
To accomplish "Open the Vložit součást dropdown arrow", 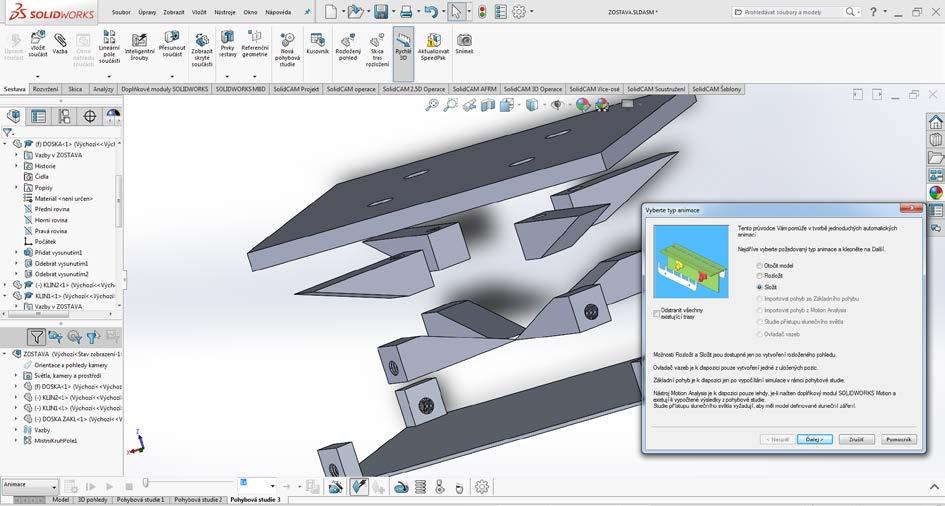I will click(x=37, y=77).
